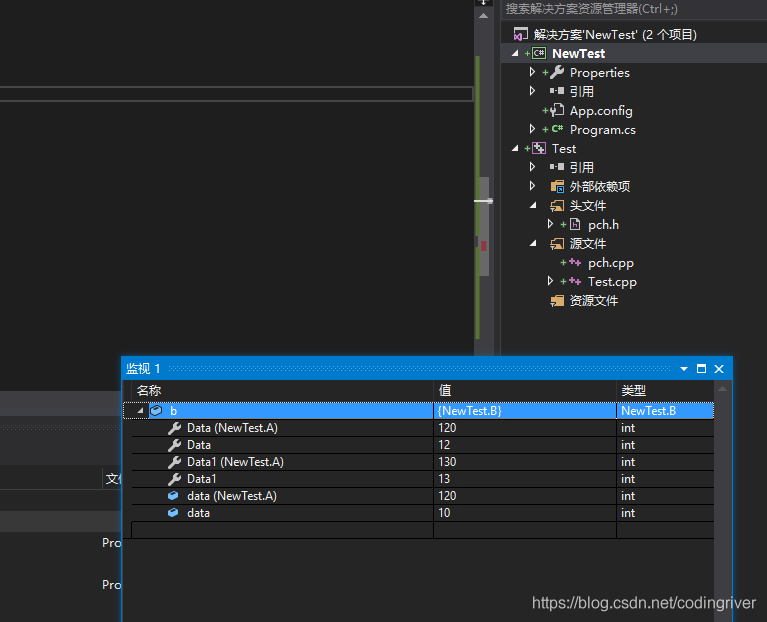This screenshot has height=622, width=767.
Task: Expand the 外部依赖项 node
Action: tap(532, 186)
